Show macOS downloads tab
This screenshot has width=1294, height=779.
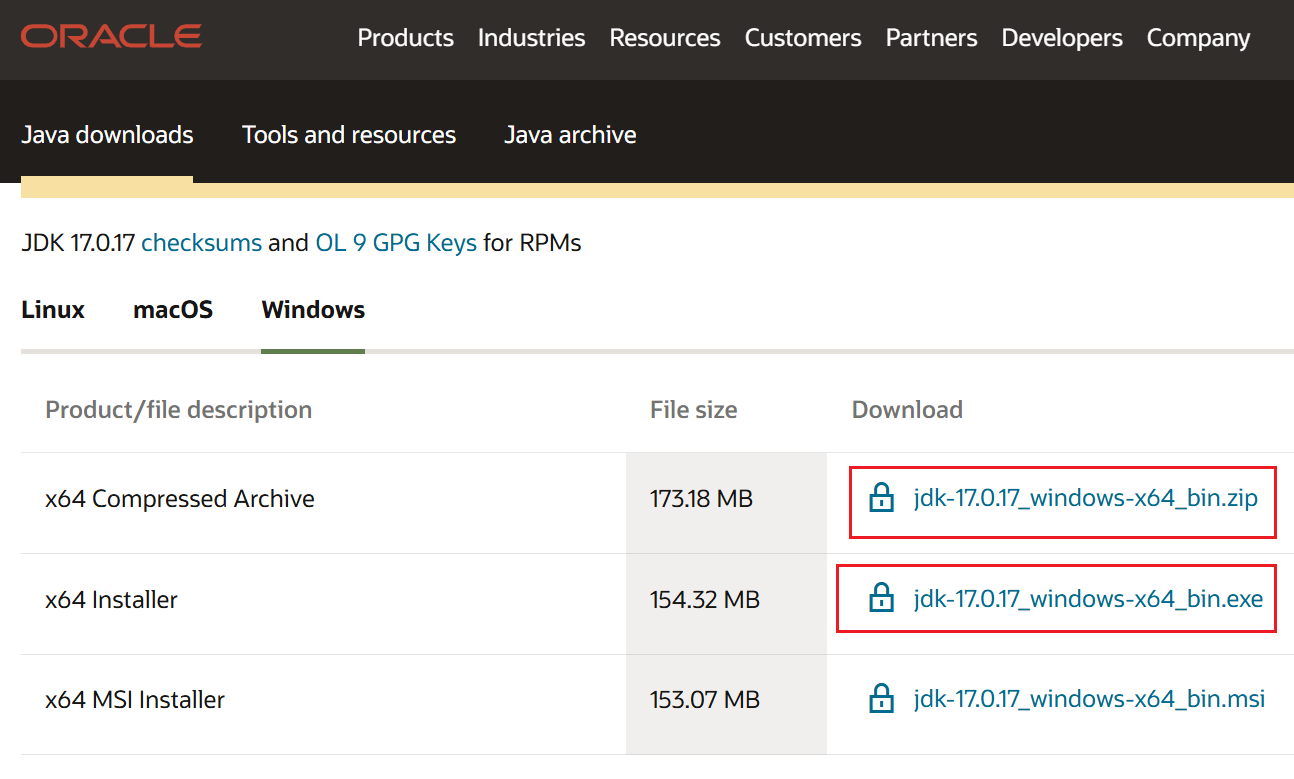(173, 310)
